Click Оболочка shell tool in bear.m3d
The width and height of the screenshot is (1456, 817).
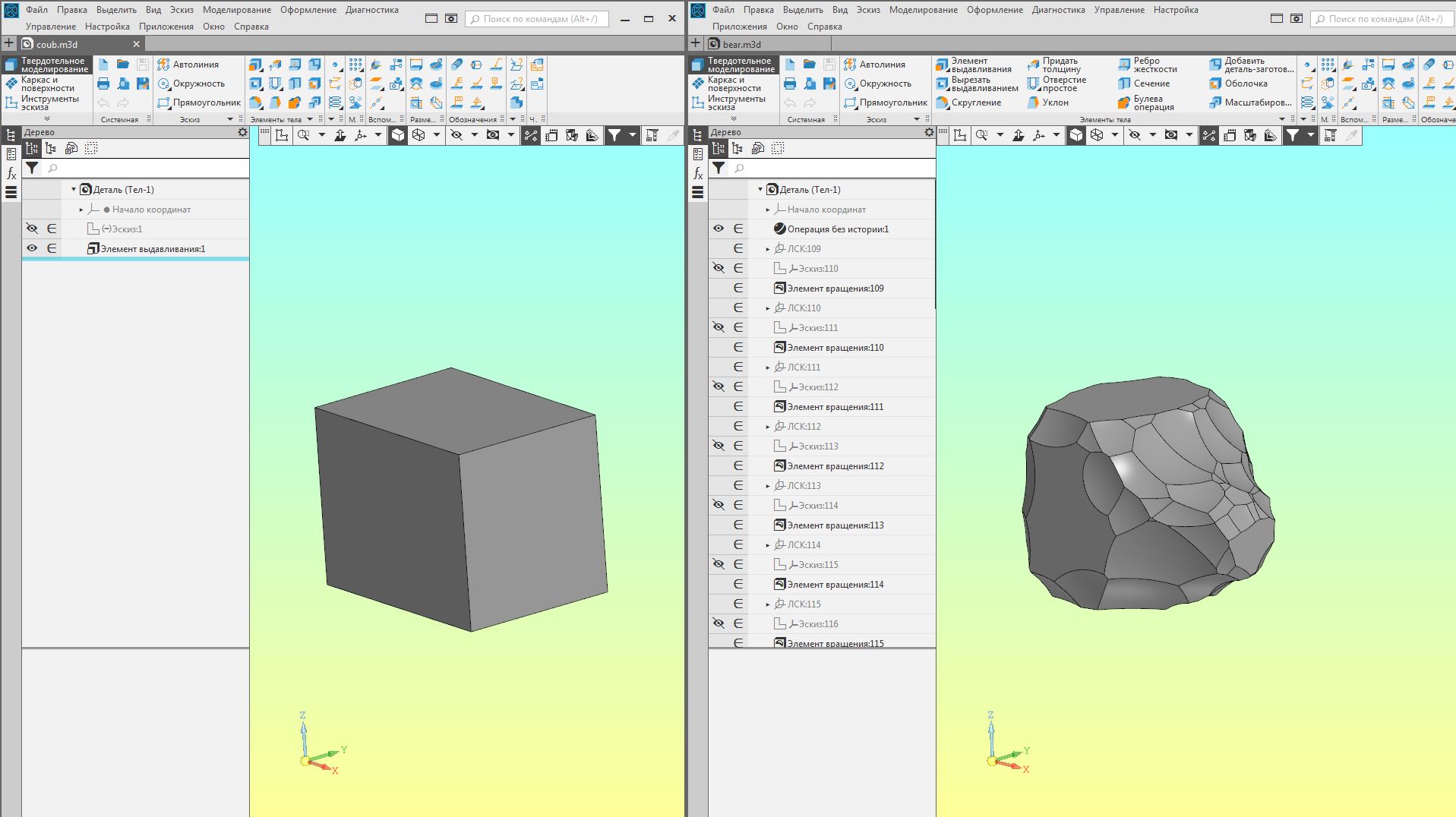pyautogui.click(x=1238, y=84)
